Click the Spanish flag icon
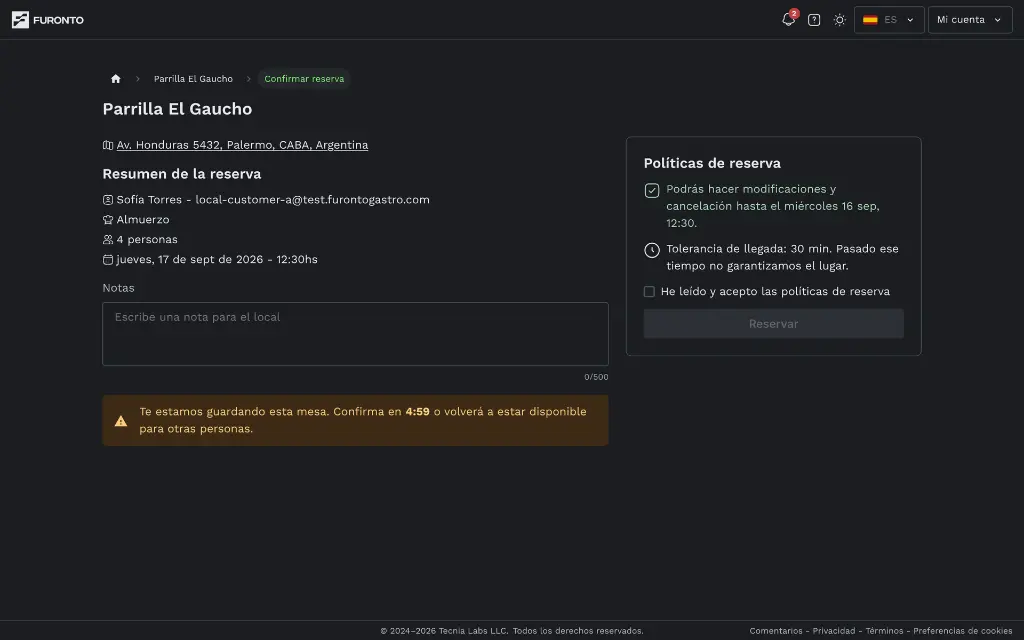1024x640 pixels. coord(870,20)
